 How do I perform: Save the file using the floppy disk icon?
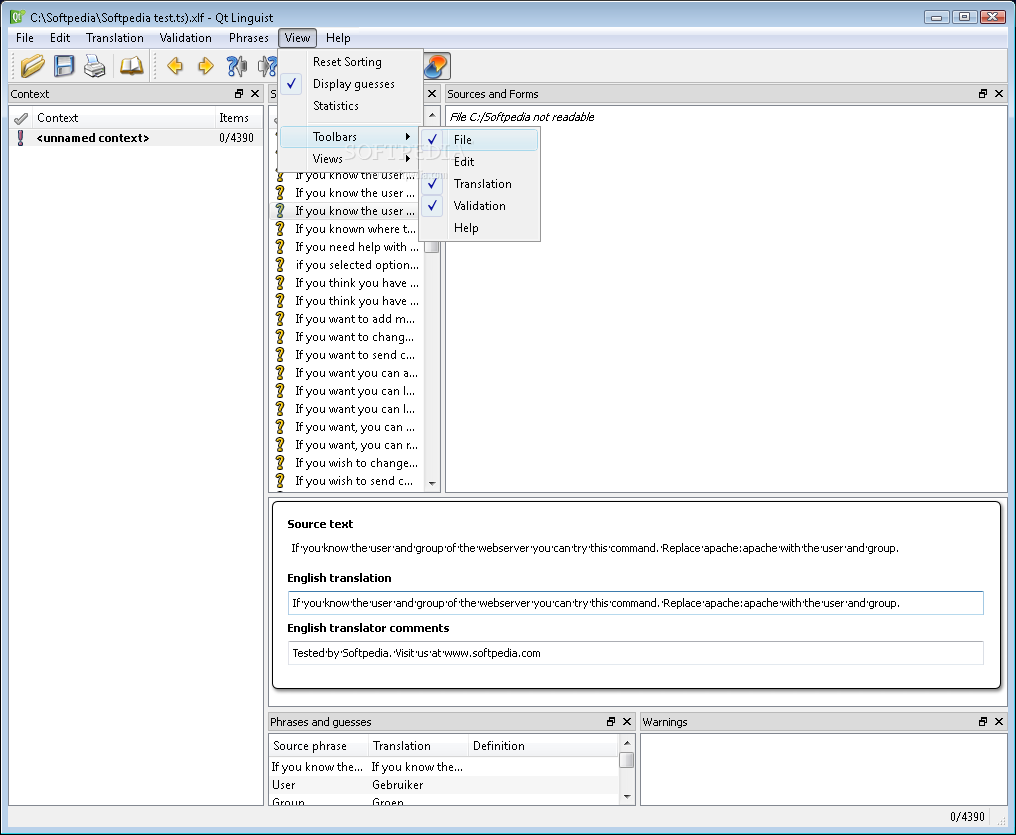pyautogui.click(x=64, y=66)
